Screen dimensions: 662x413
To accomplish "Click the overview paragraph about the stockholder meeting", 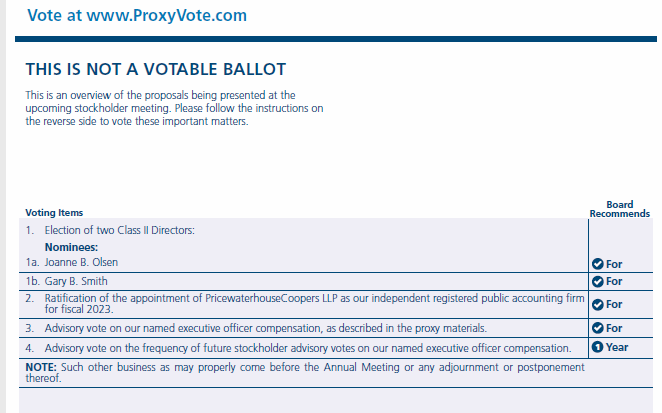I will point(174,108).
